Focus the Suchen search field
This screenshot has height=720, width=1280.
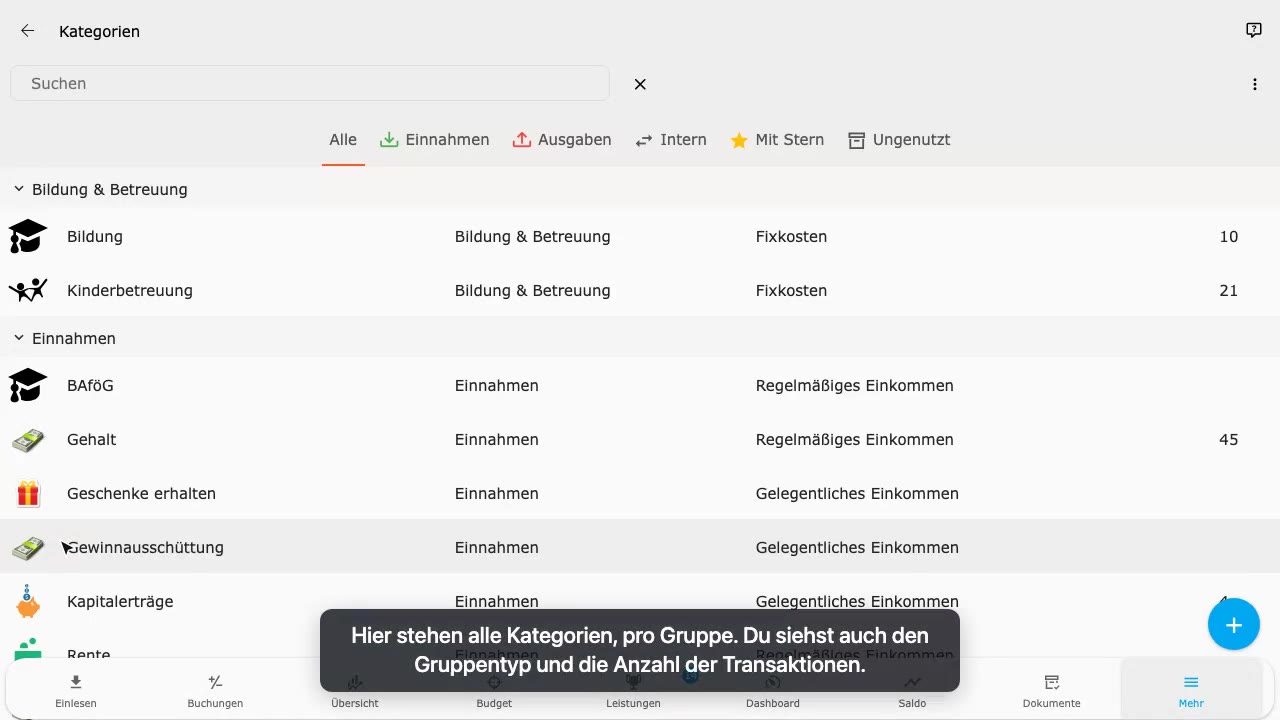(x=310, y=84)
